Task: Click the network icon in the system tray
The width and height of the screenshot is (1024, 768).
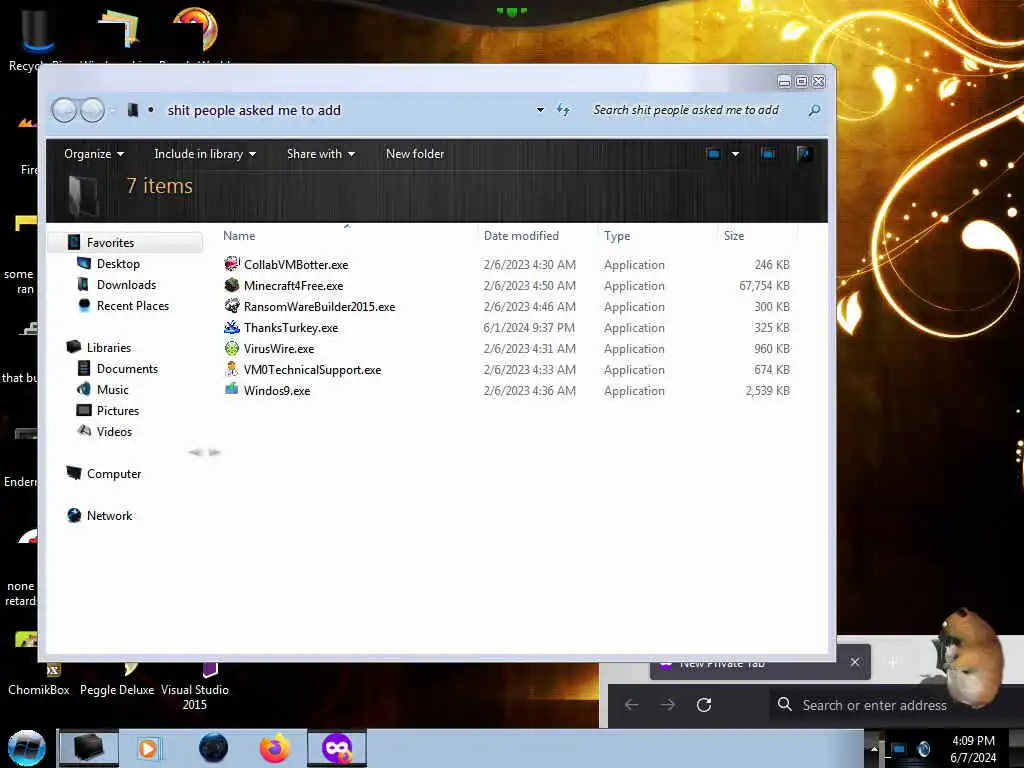Action: click(899, 749)
